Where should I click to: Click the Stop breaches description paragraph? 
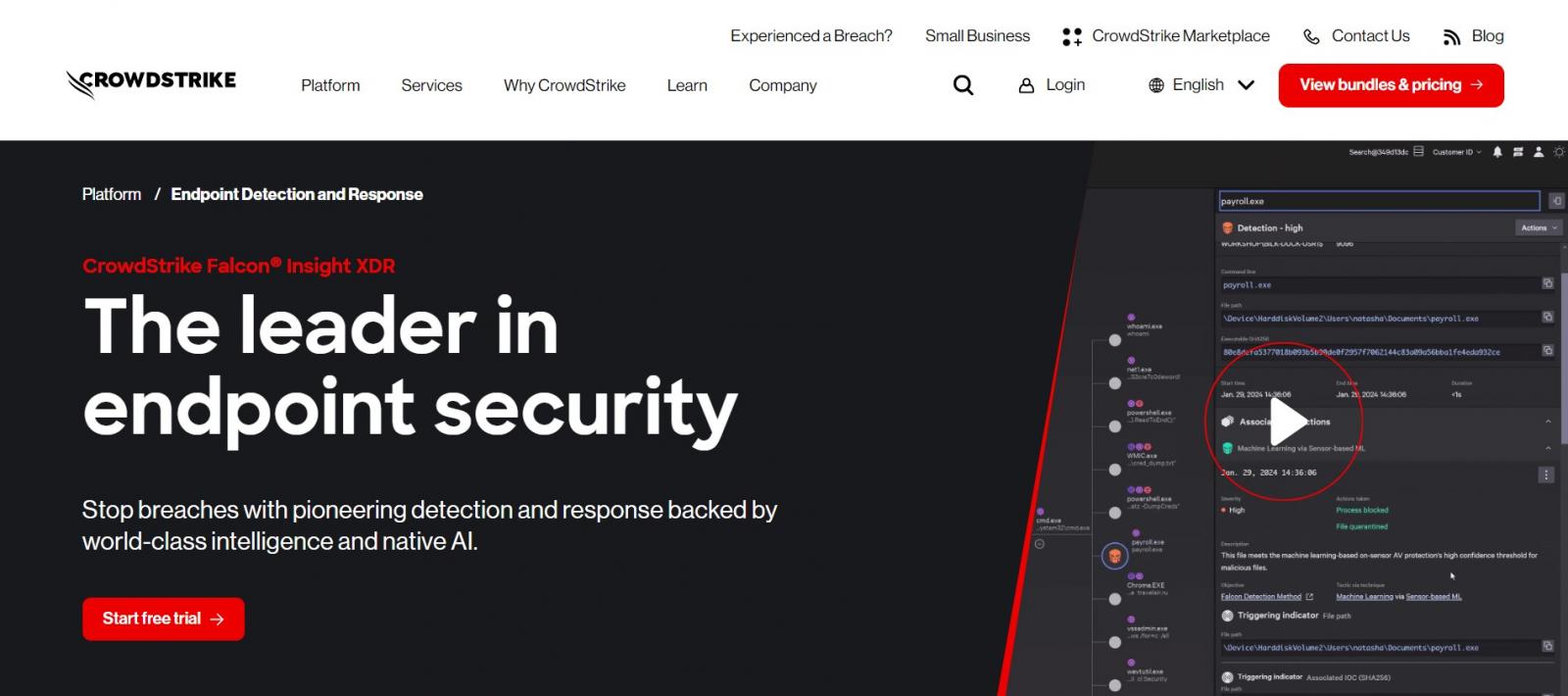click(x=429, y=525)
